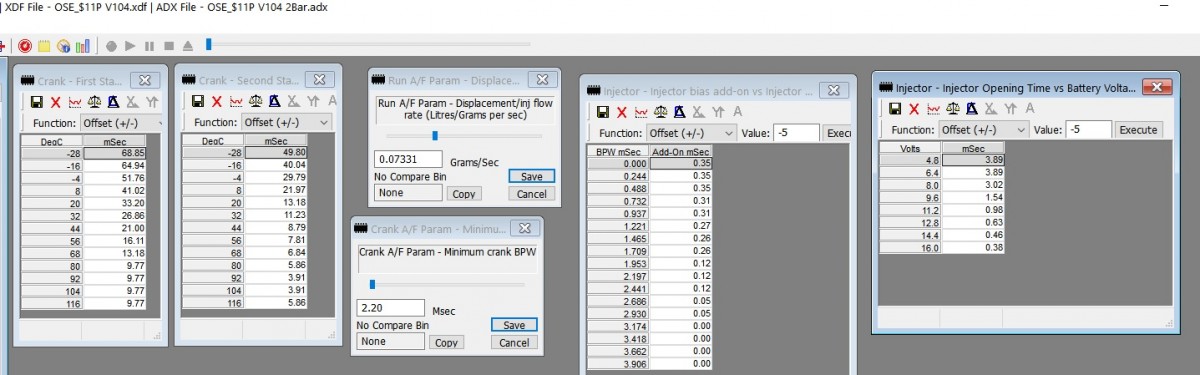1200x375 pixels.
Task: Click the red X icon in Crank Second Stage
Action: pyautogui.click(x=217, y=102)
